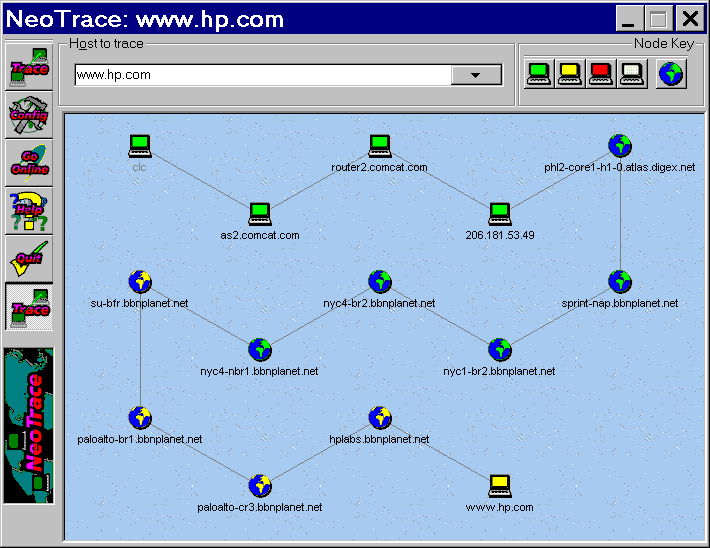Click the 'paloalto-cr3.bbnplanet.net' label
This screenshot has height=548, width=710.
pos(259,507)
